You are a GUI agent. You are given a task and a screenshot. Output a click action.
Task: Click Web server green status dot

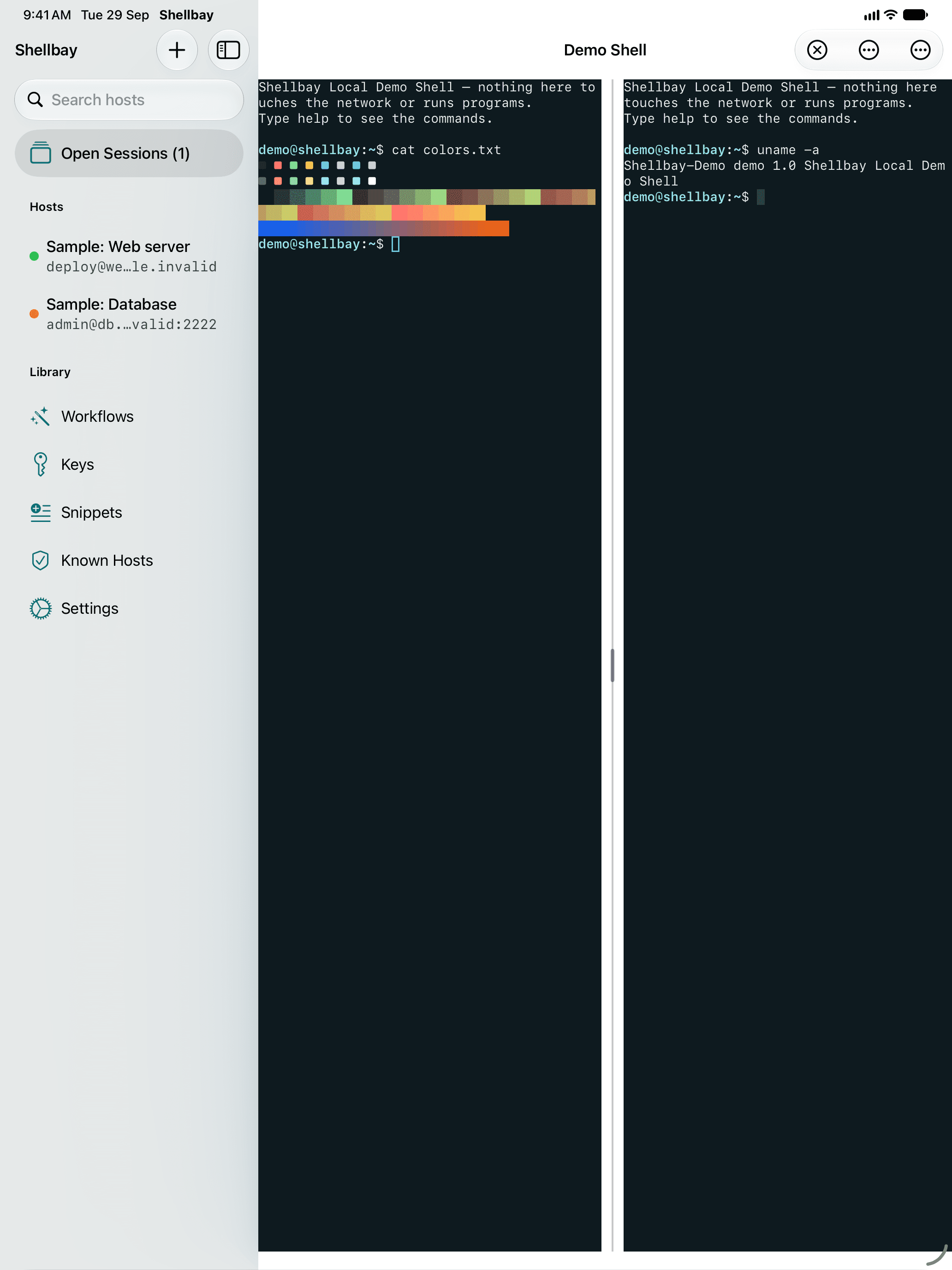(x=34, y=256)
